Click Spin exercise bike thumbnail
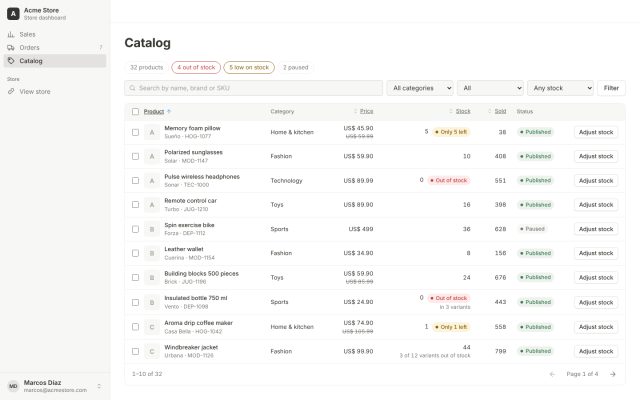 152,229
